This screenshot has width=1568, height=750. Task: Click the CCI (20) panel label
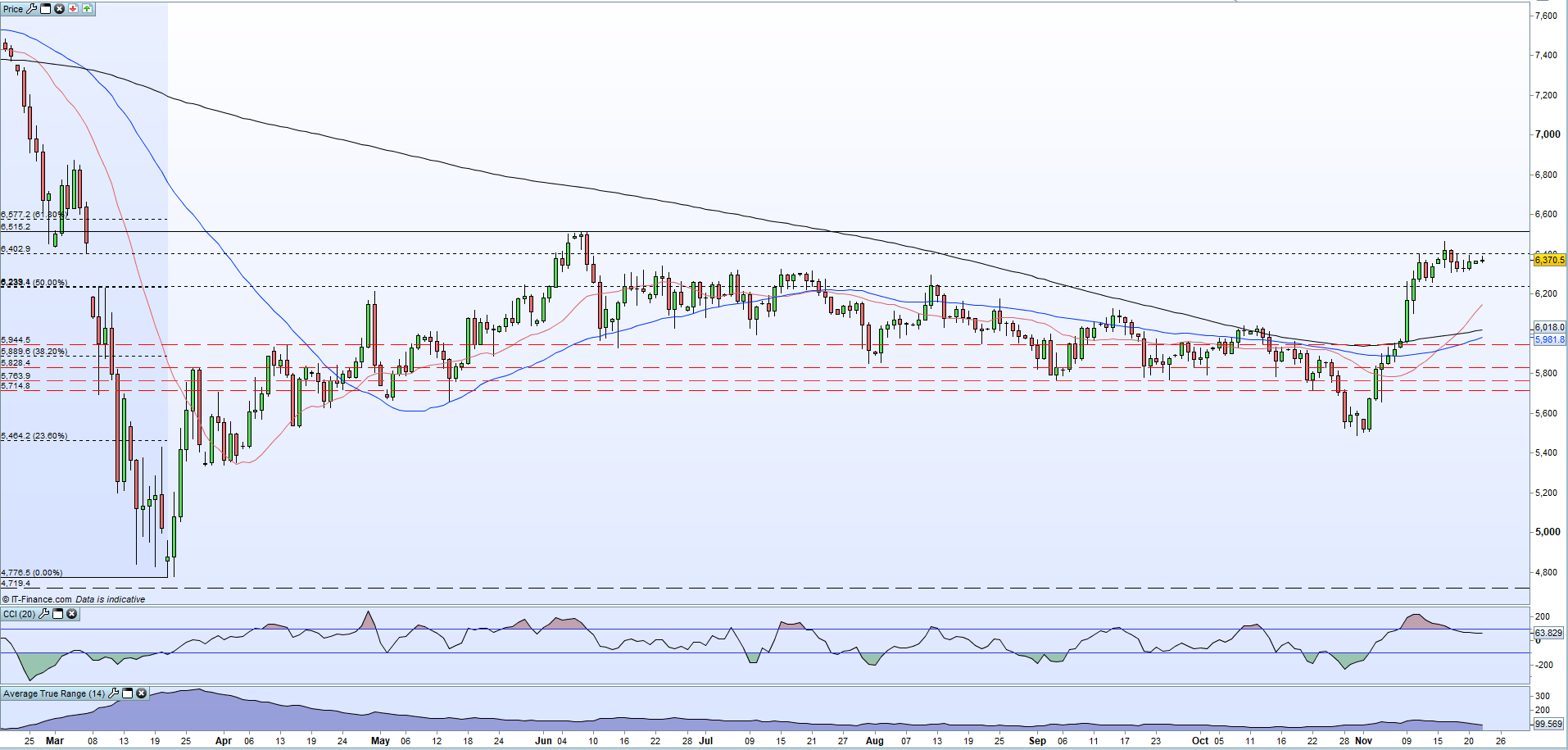tap(20, 614)
